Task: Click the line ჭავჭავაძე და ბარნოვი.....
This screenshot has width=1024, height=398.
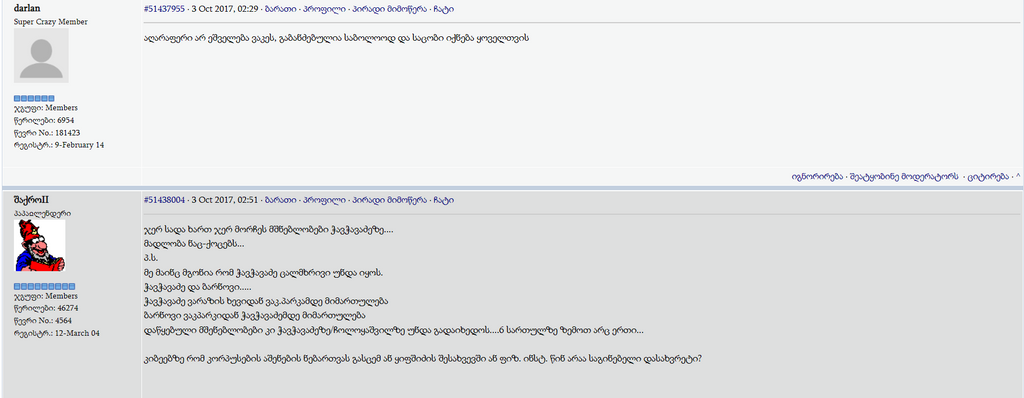Action: pyautogui.click(x=198, y=287)
